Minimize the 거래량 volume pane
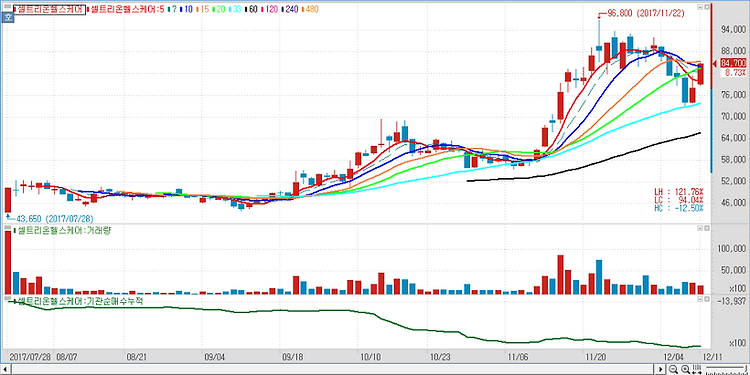Image resolution: width=750 pixels, height=375 pixels. coord(700,229)
